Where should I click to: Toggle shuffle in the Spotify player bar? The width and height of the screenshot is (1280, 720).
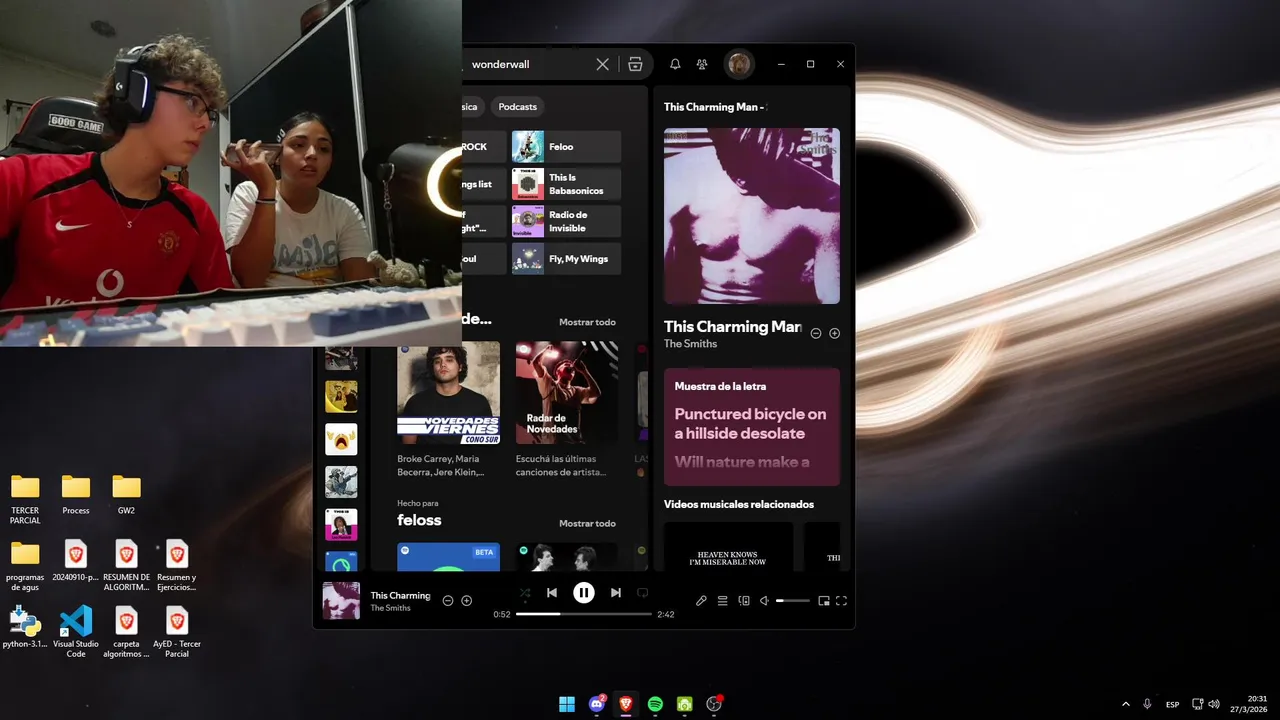click(525, 593)
